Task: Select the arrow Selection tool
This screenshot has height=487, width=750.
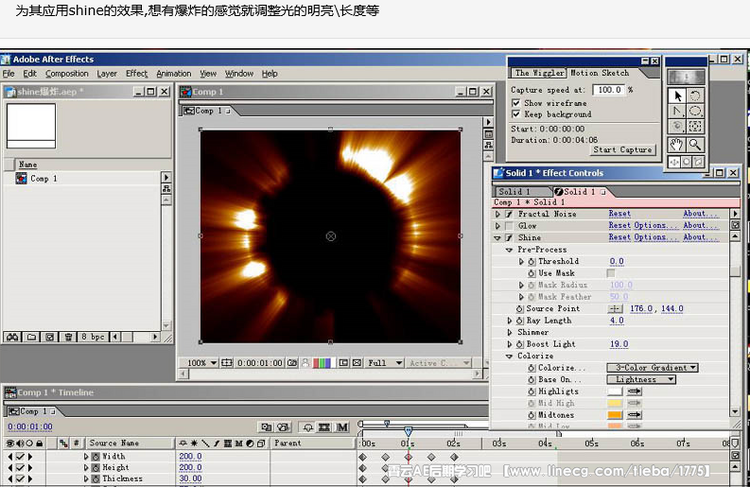Action: pos(677,96)
